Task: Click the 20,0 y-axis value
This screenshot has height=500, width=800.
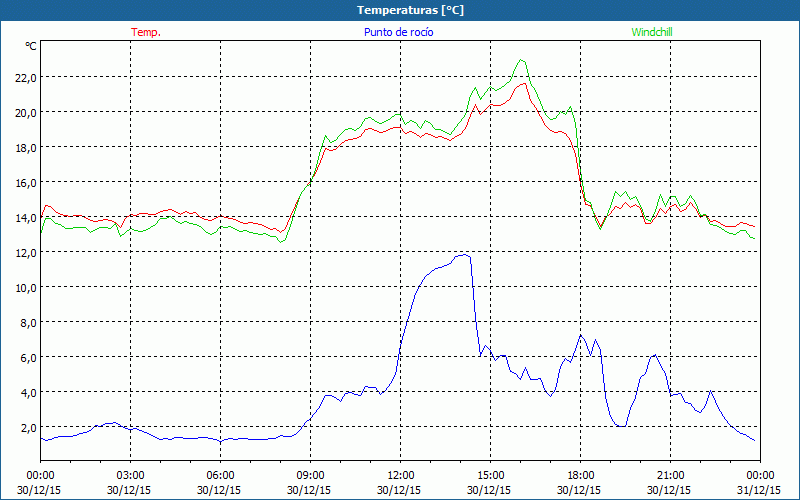Action: click(25, 113)
